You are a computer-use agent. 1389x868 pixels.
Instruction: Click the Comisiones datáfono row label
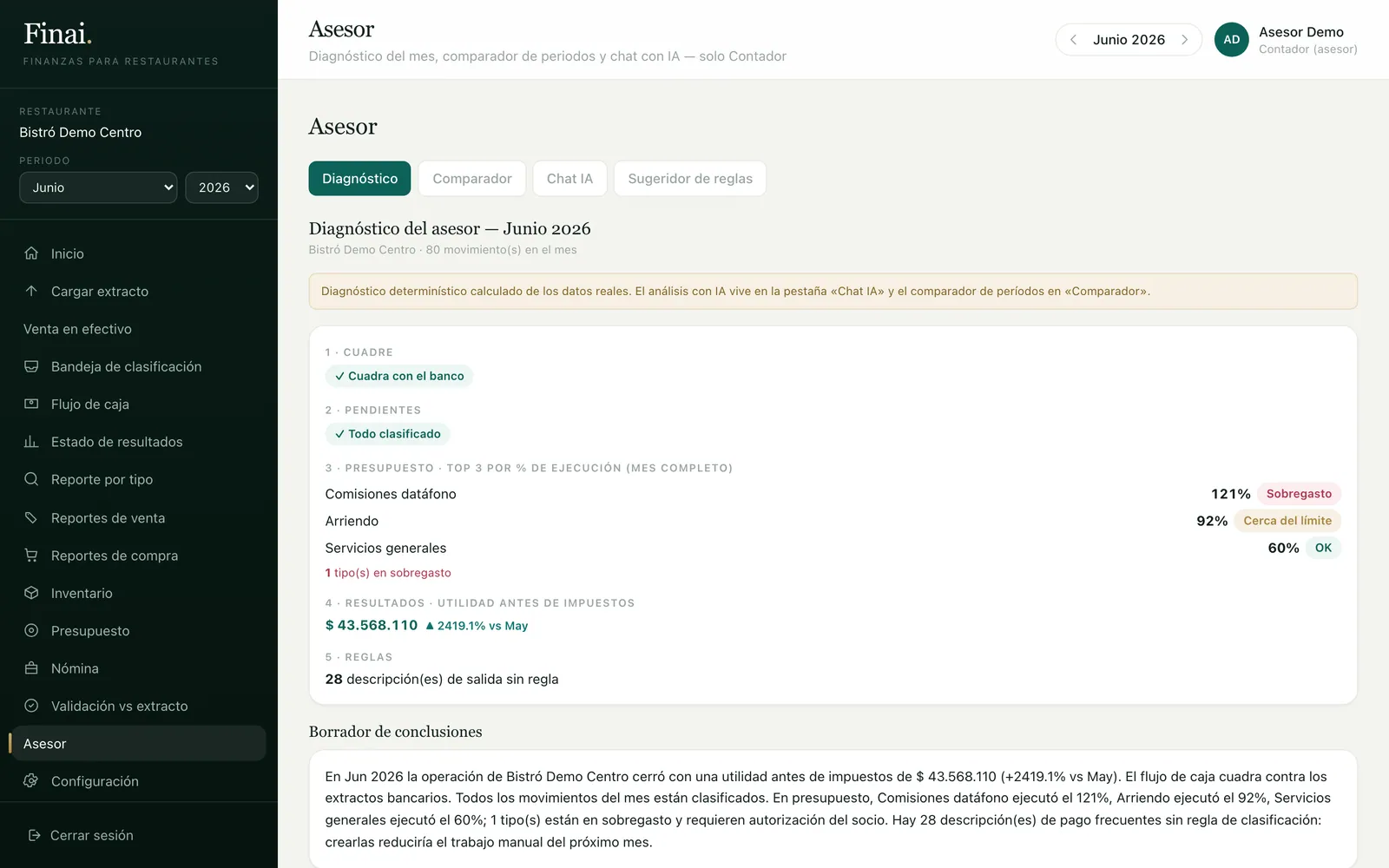(x=391, y=494)
